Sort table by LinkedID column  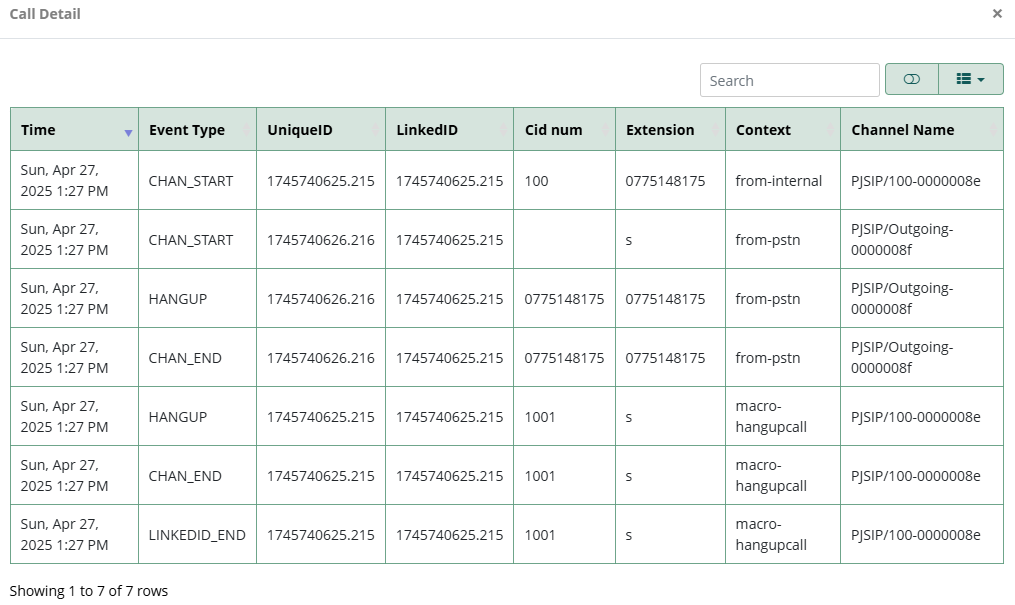pos(449,130)
